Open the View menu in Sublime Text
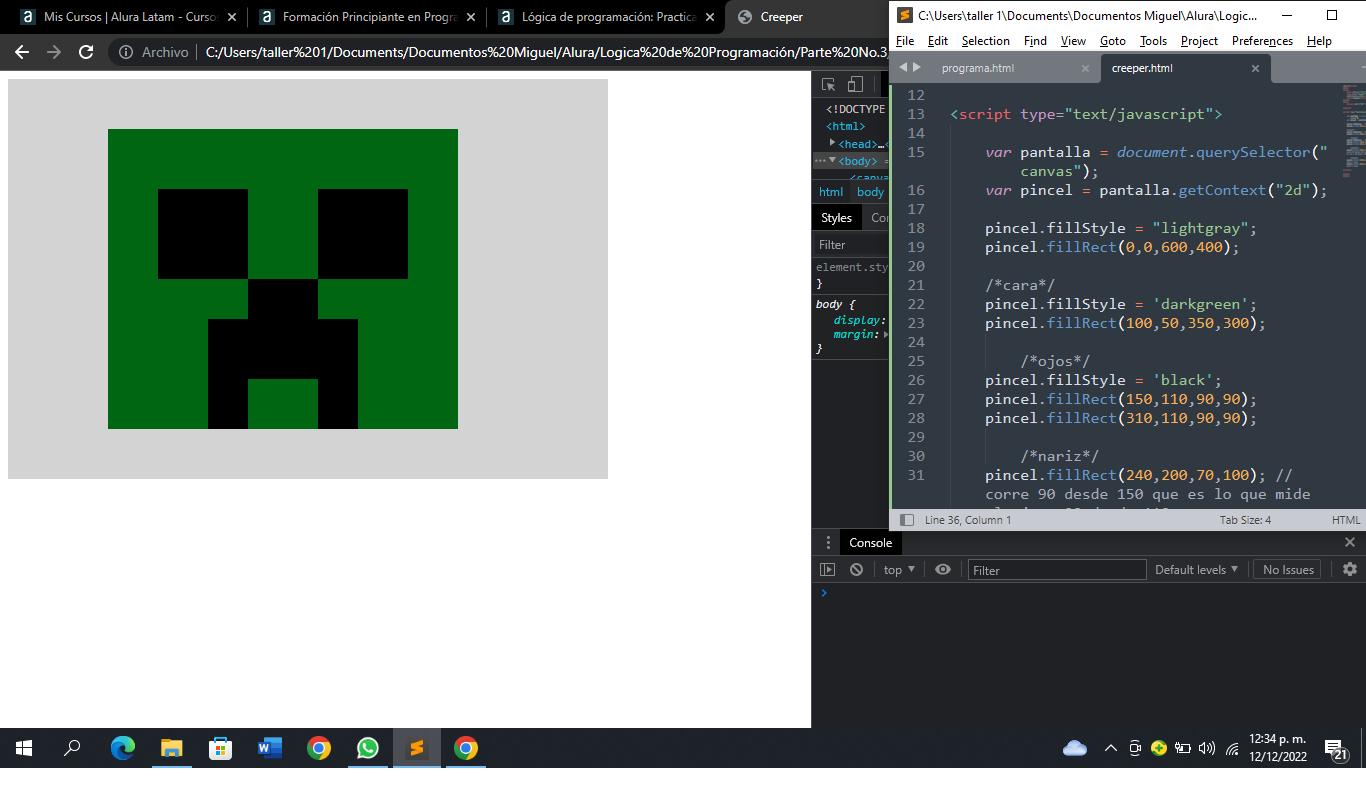This screenshot has height=810, width=1366. (1073, 40)
